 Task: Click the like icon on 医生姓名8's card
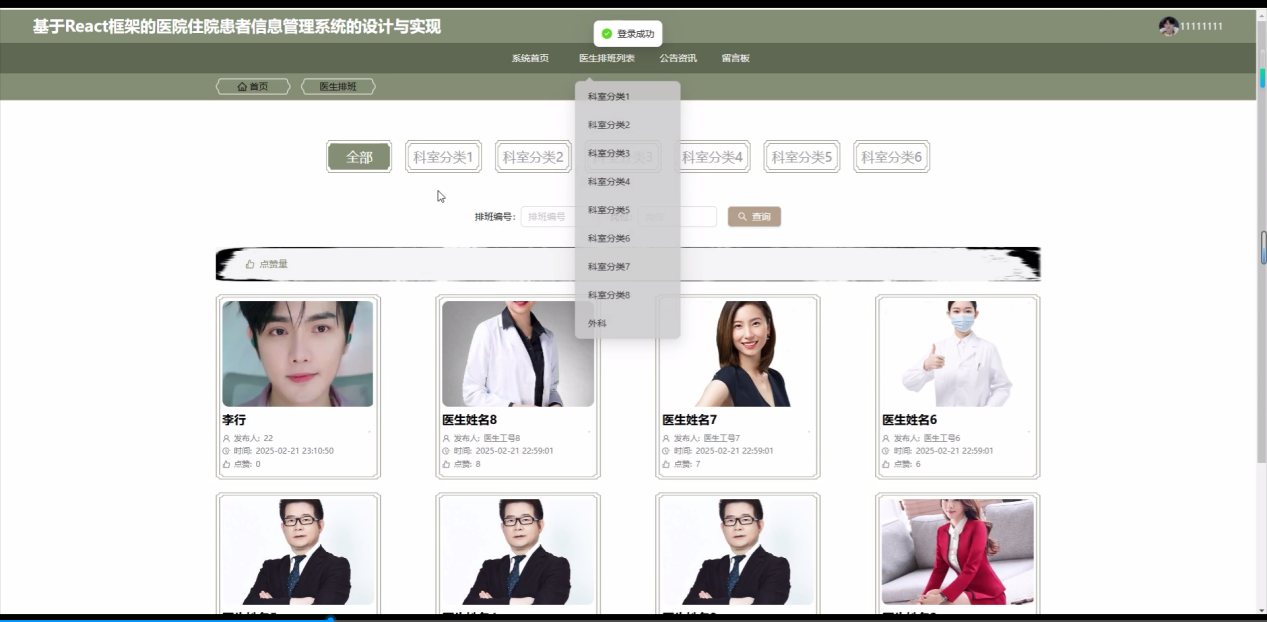(446, 464)
